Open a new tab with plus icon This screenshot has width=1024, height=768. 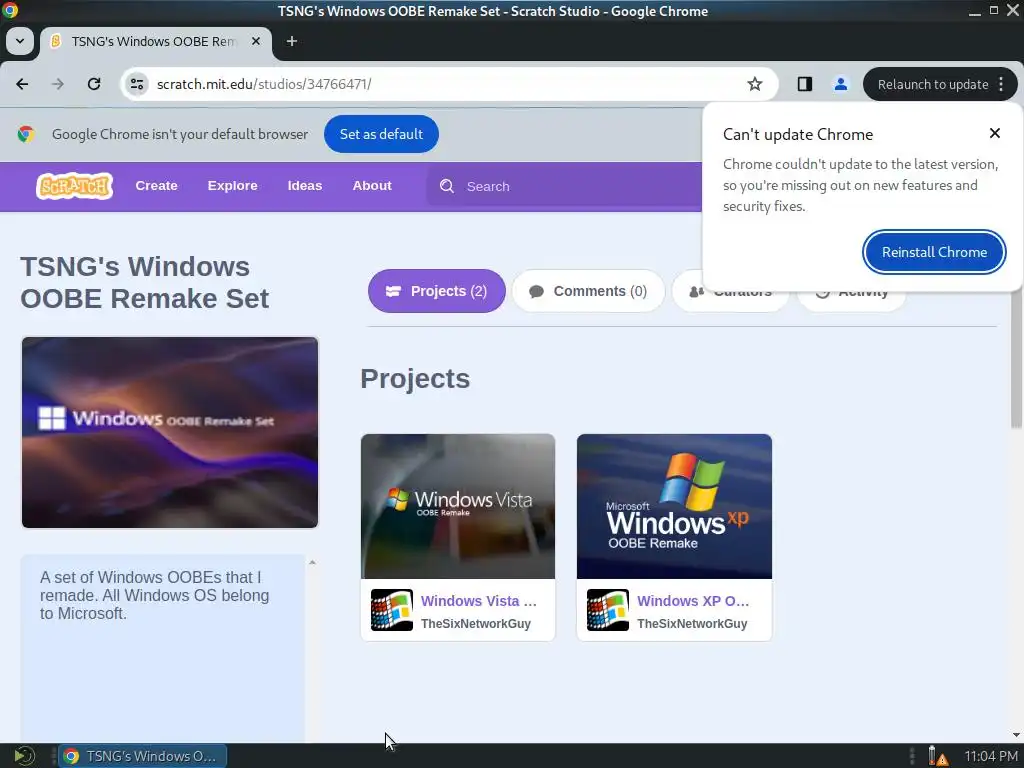[292, 41]
